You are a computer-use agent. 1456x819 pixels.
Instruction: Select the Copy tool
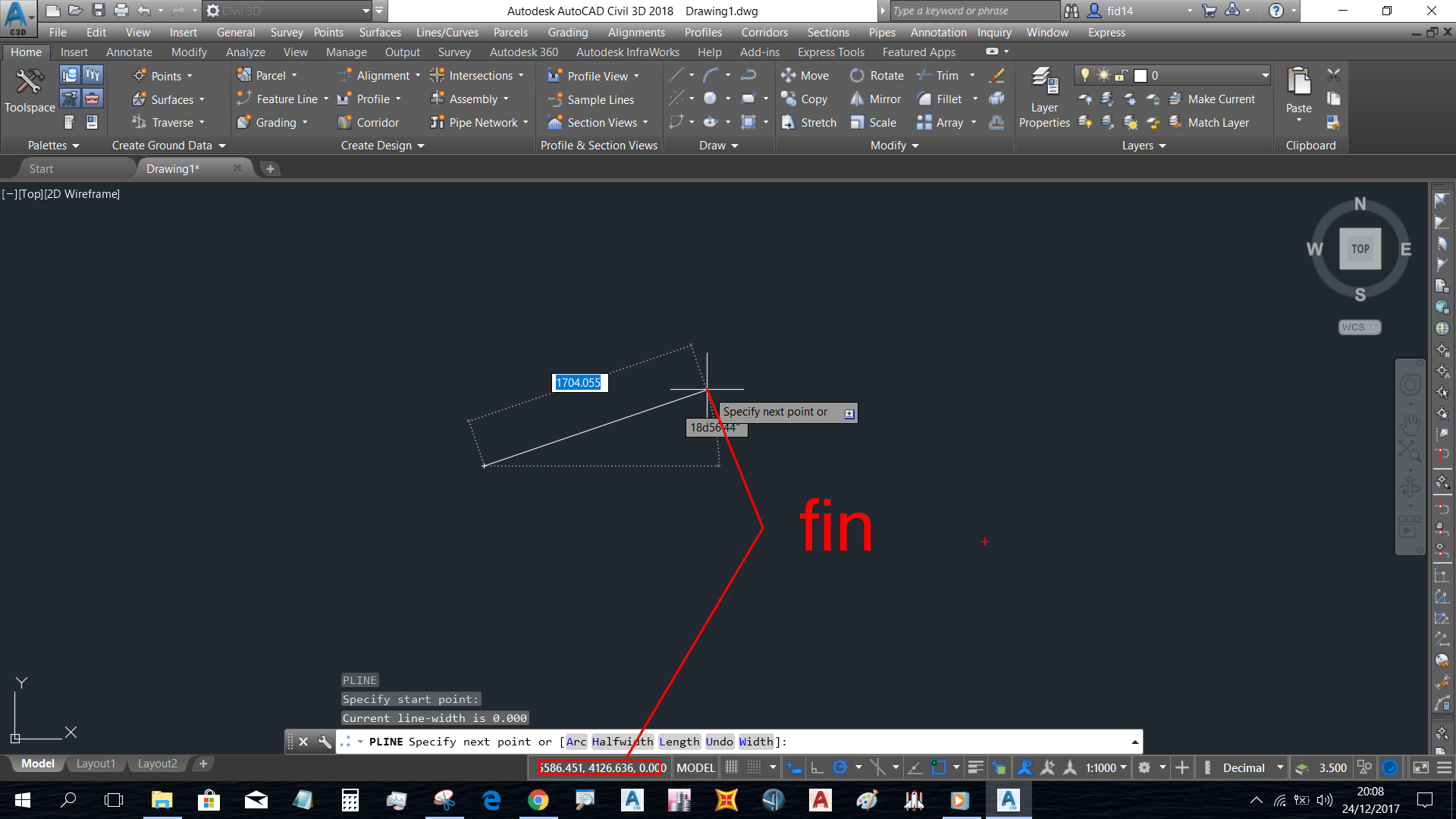pos(805,99)
